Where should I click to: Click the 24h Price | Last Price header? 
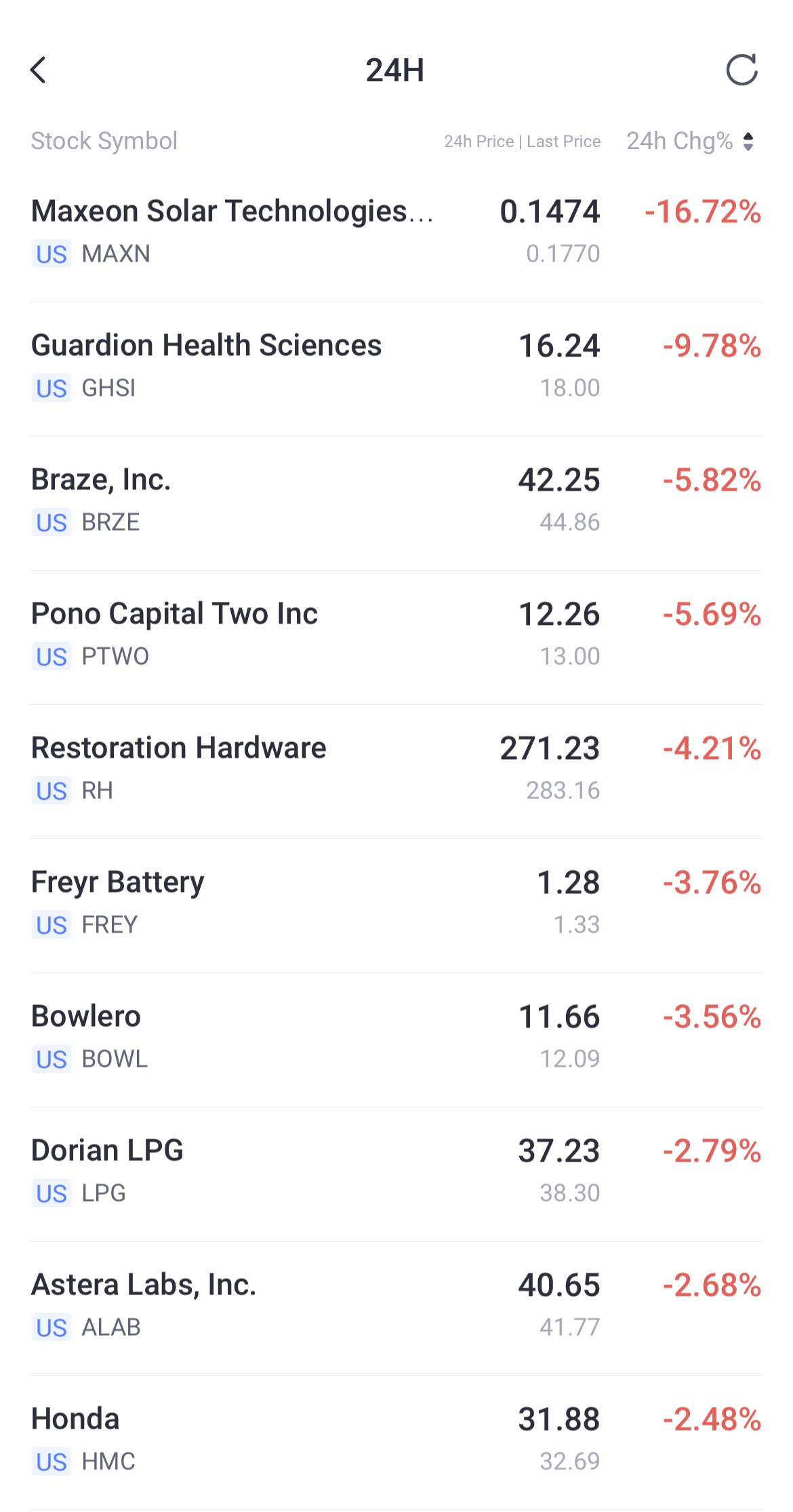point(522,142)
